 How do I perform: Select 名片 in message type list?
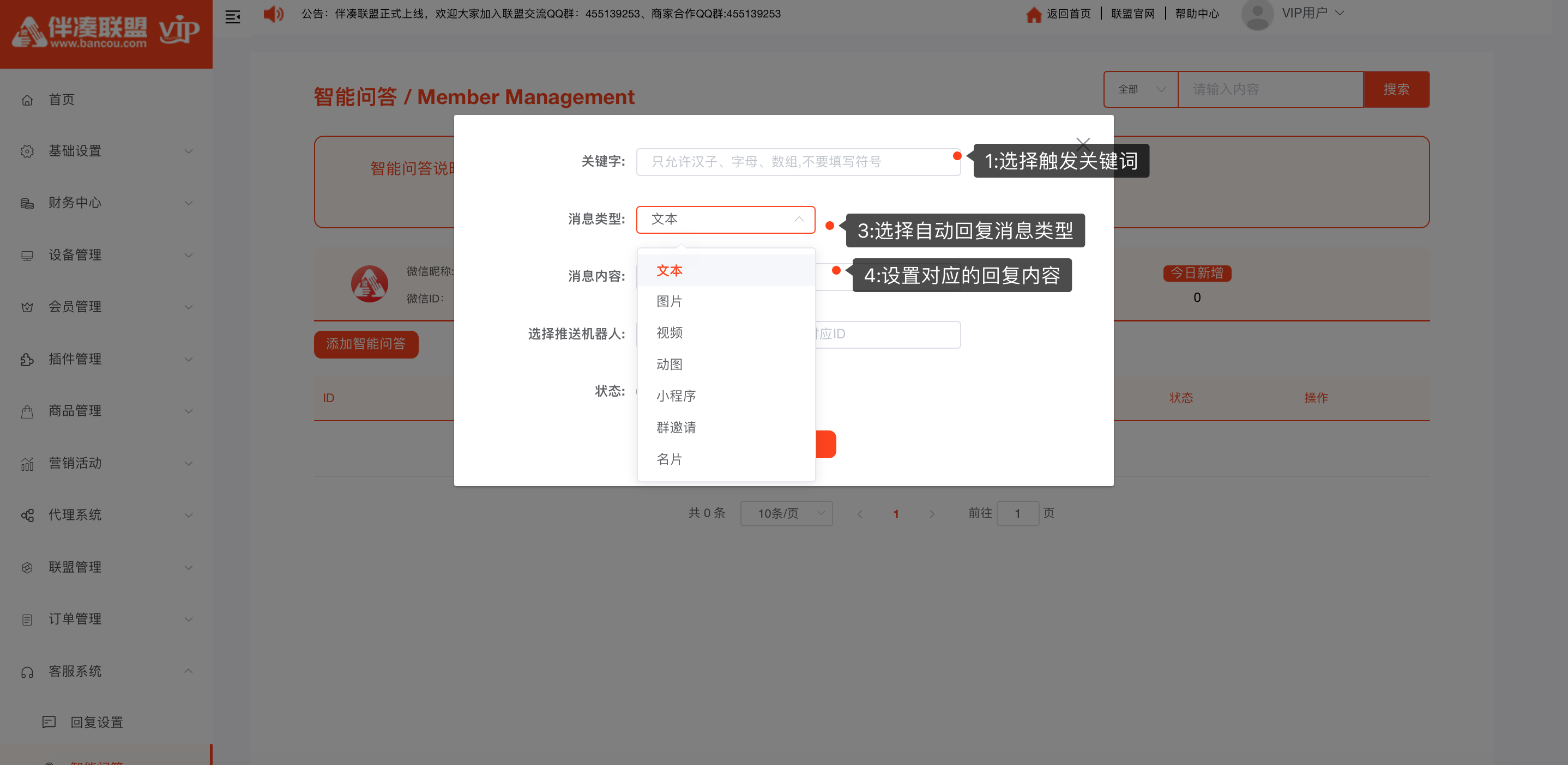tap(726, 460)
